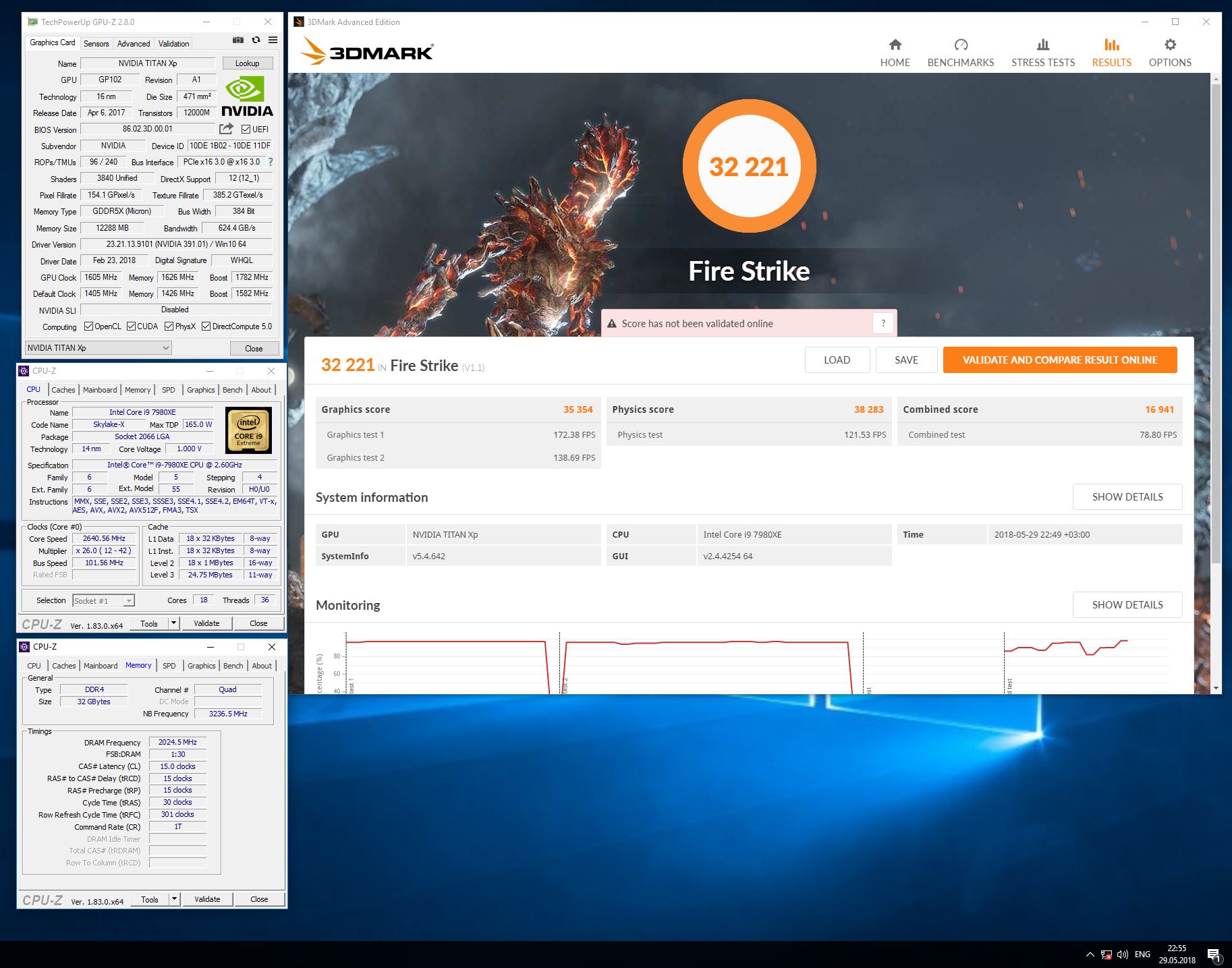Viewport: 1232px width, 968px height.
Task: Click the Physics score value 38 283
Action: [x=868, y=409]
